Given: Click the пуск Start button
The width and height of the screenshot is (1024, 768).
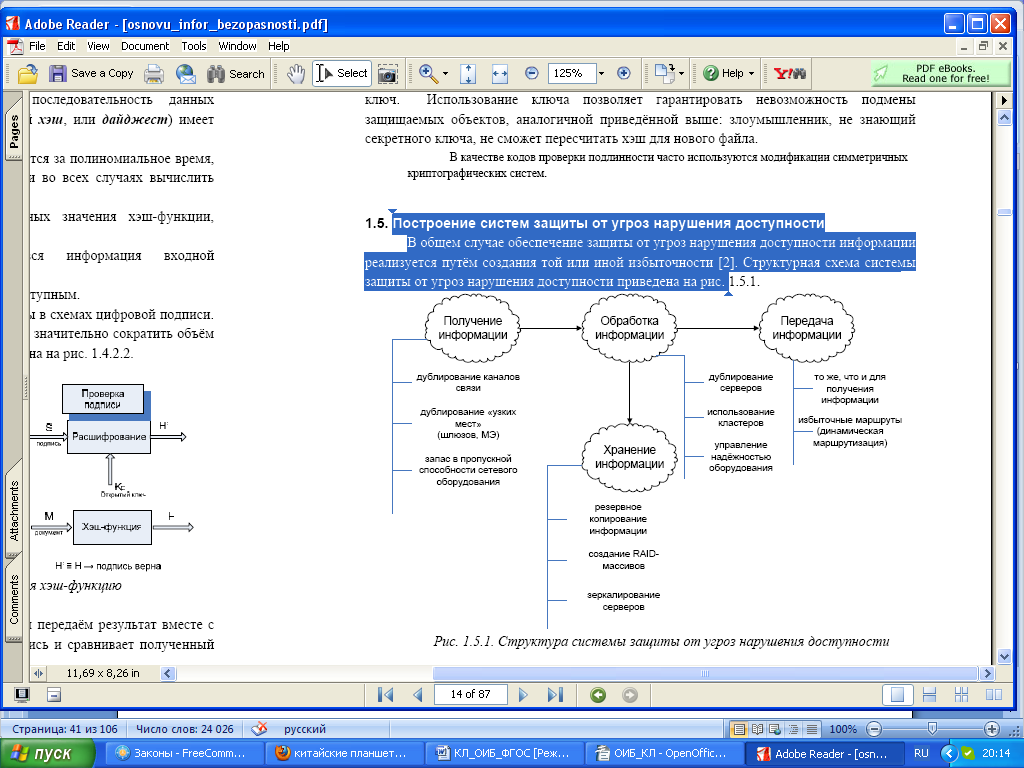Looking at the screenshot, I should click(46, 753).
